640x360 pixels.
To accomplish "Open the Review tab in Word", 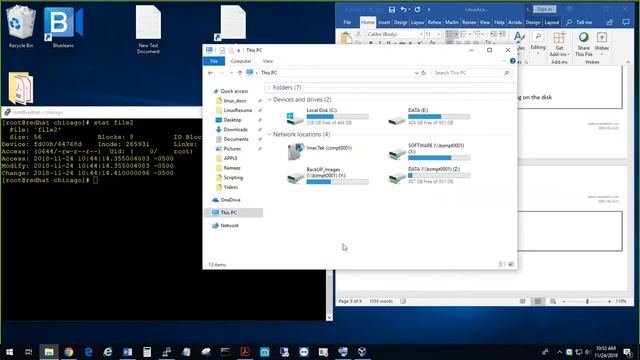I will (x=469, y=22).
